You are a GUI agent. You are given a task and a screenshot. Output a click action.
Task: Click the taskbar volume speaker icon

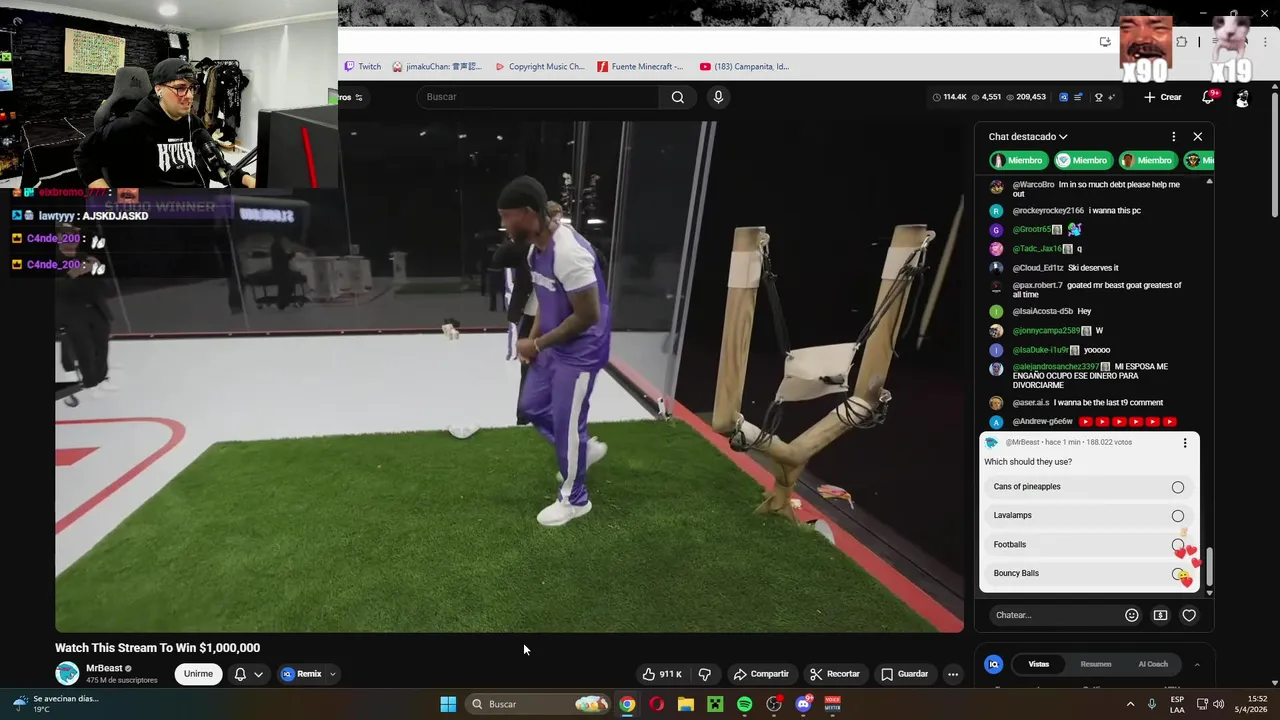click(1218, 704)
